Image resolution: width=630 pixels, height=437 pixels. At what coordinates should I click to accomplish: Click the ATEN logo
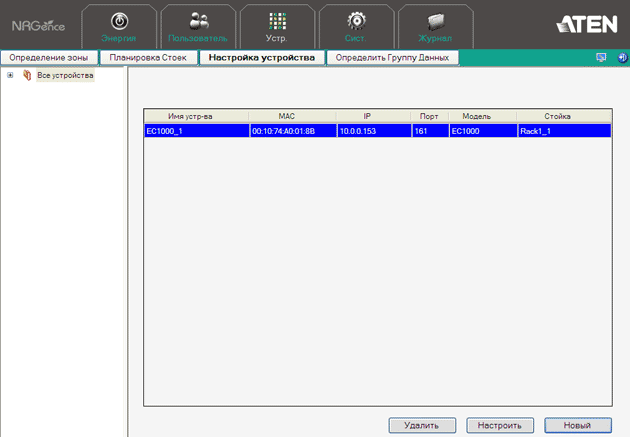[587, 25]
